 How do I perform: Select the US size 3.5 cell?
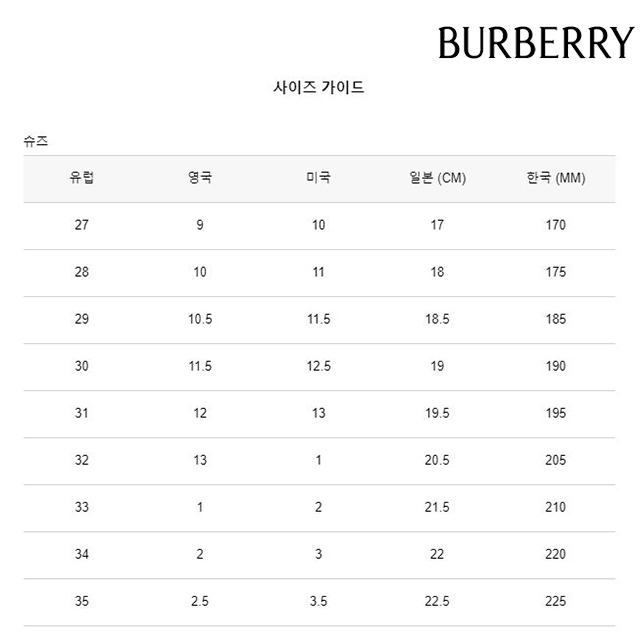(x=318, y=601)
